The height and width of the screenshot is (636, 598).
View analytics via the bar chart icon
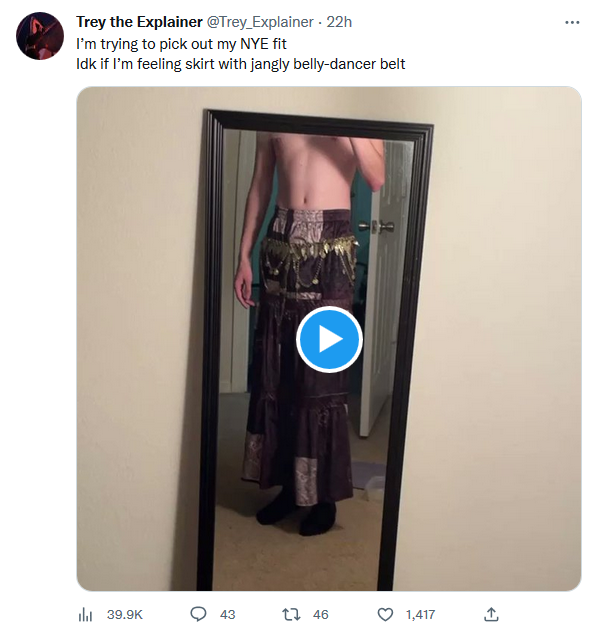click(85, 615)
